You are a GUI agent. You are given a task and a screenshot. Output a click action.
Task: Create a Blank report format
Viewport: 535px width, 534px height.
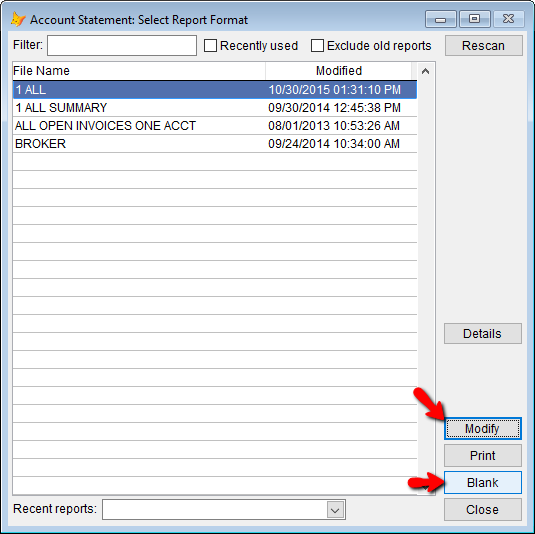[482, 482]
